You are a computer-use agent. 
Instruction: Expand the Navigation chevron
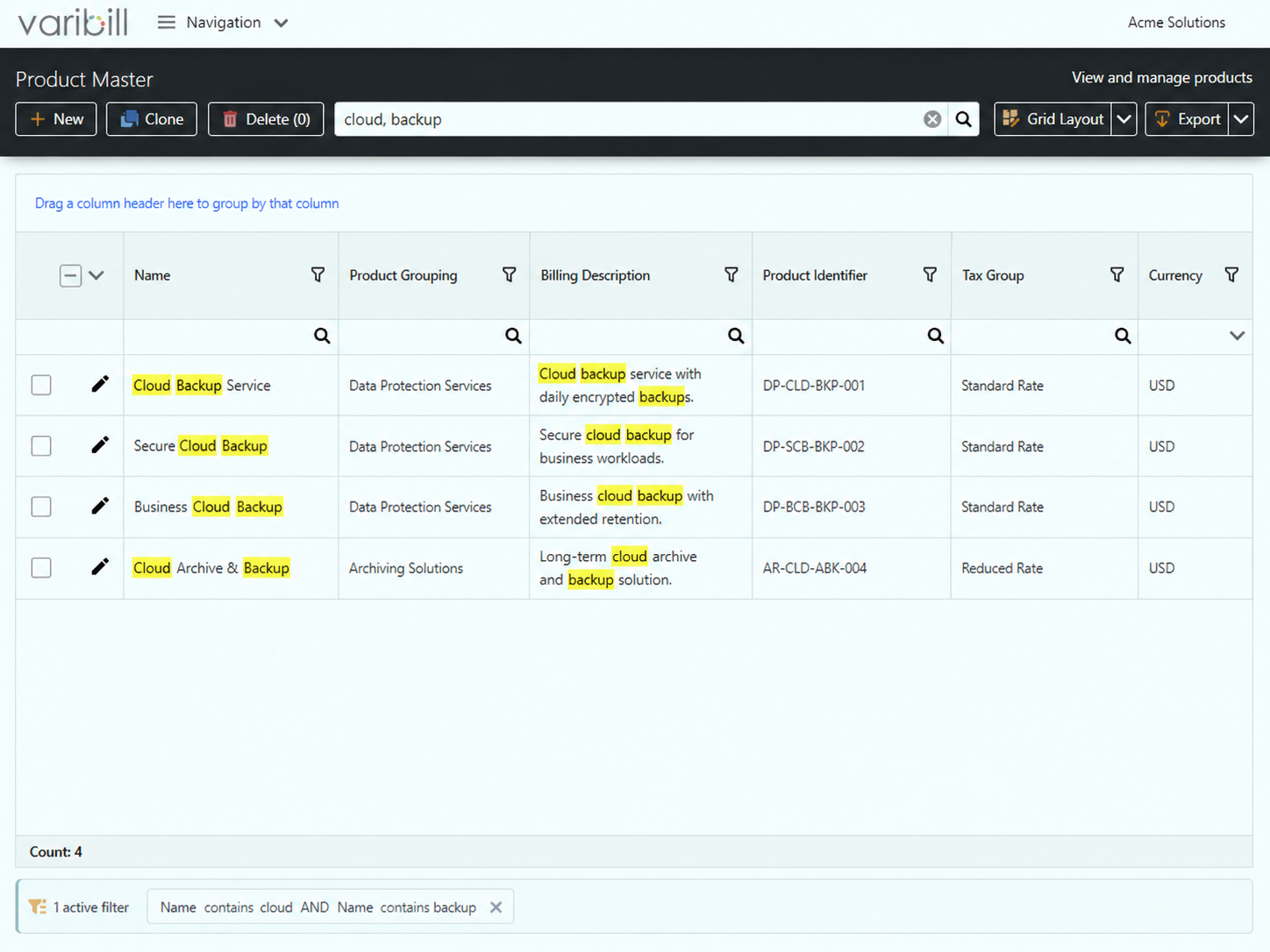coord(281,23)
